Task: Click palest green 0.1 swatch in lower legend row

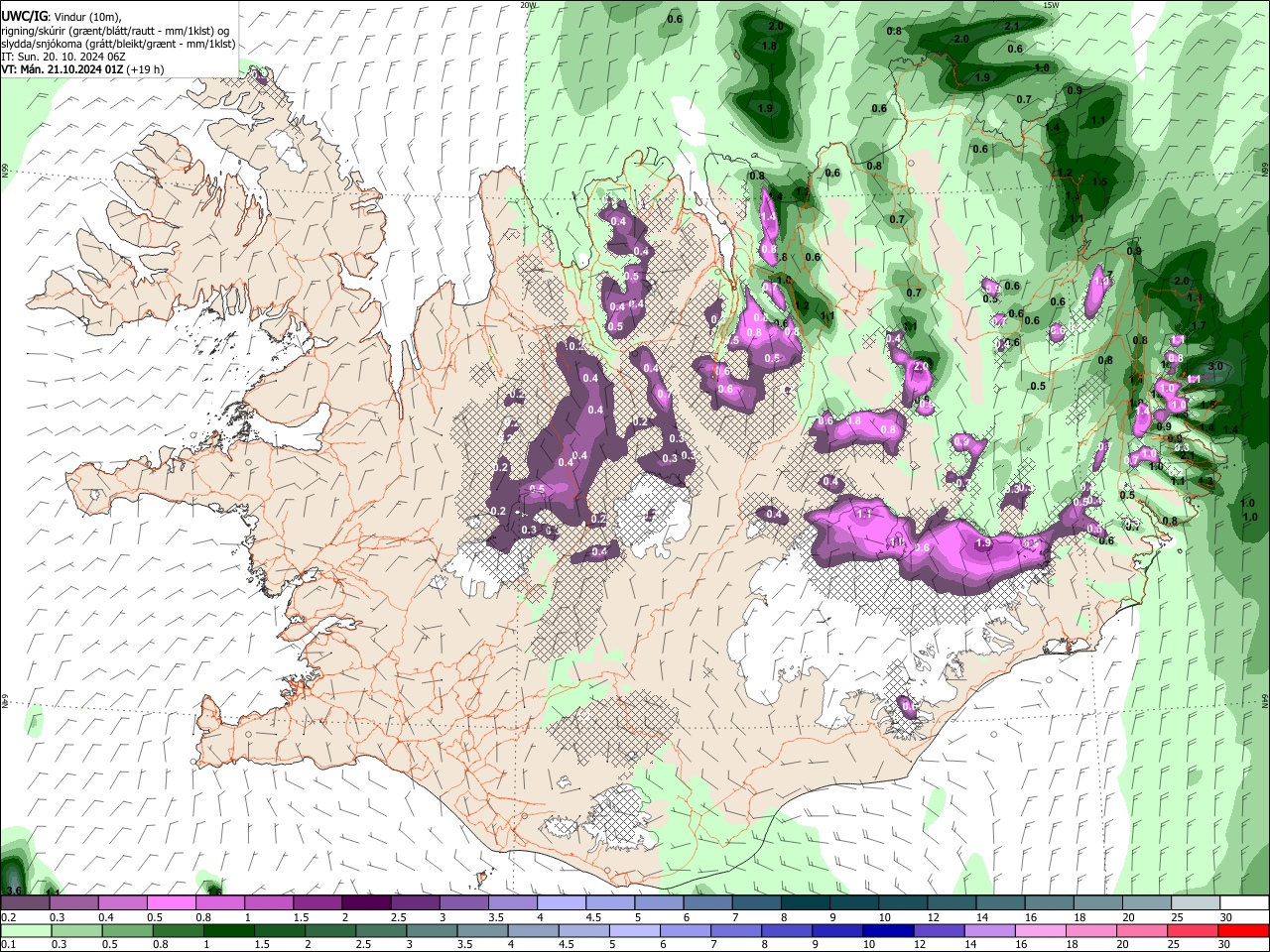Action: [x=26, y=931]
